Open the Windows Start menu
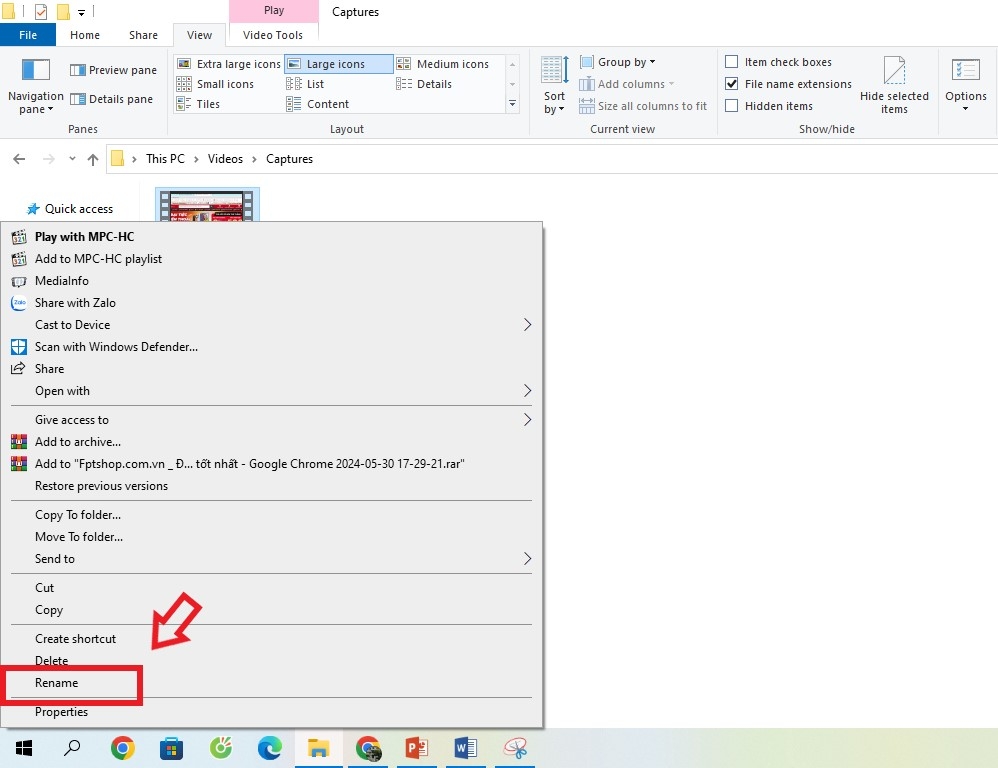 click(24, 748)
